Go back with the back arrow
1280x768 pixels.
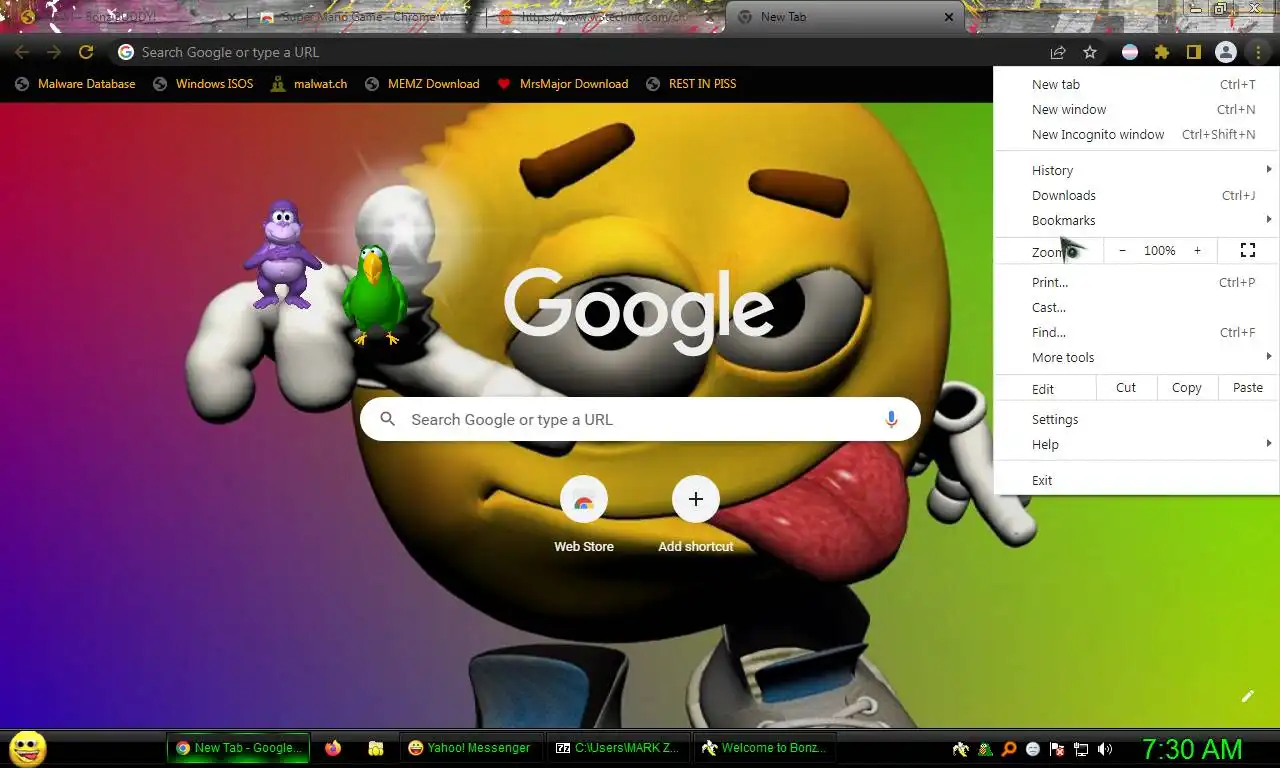pyautogui.click(x=22, y=52)
